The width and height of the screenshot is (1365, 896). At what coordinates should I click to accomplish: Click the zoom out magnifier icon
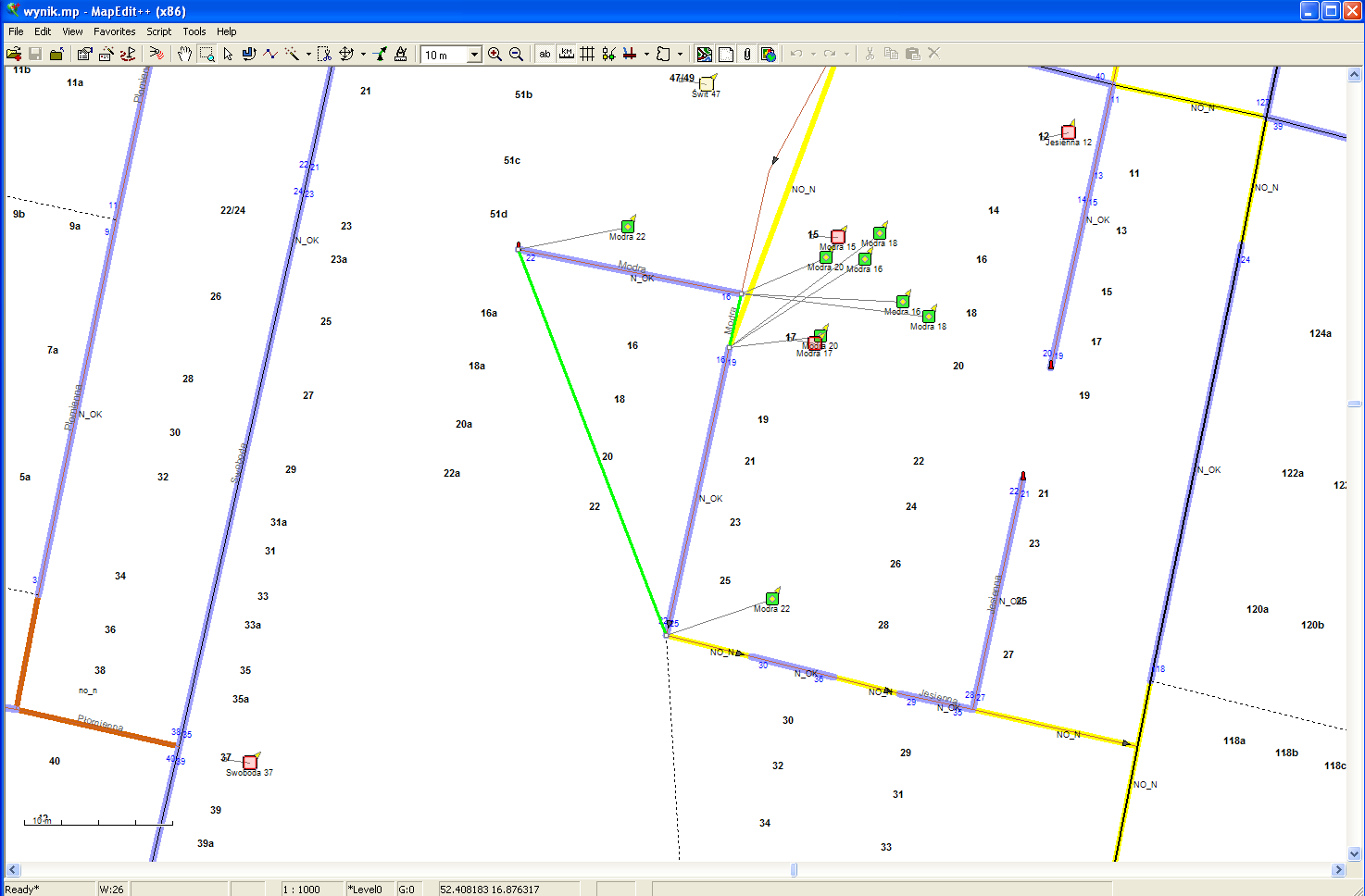click(x=516, y=55)
